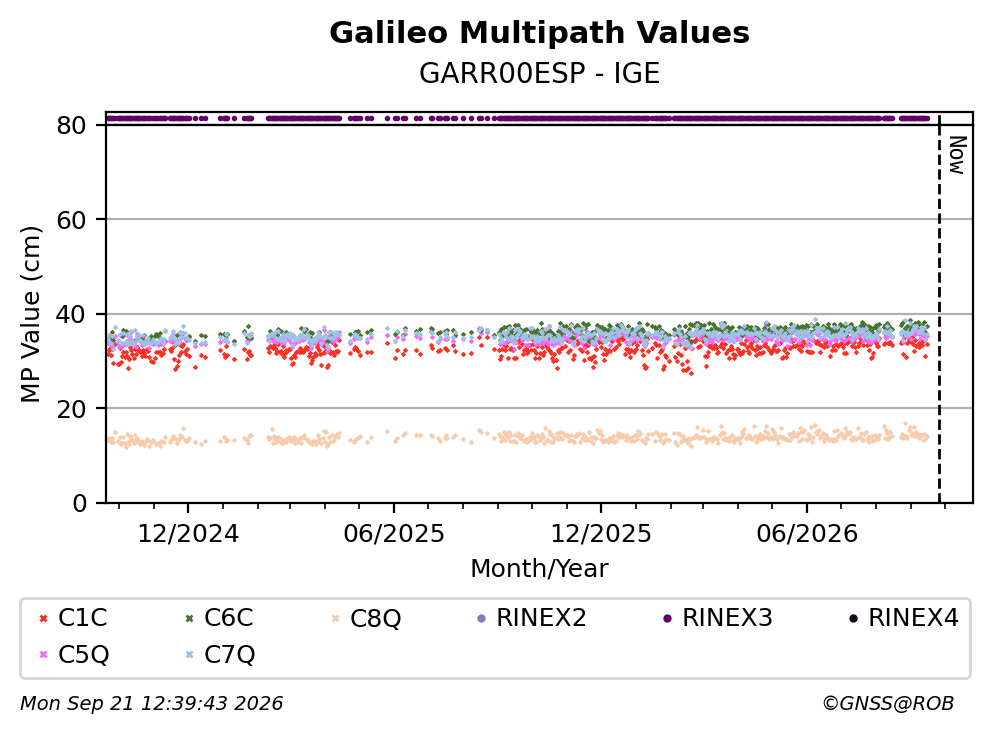Click the C5Q magenta legend marker

[43, 655]
